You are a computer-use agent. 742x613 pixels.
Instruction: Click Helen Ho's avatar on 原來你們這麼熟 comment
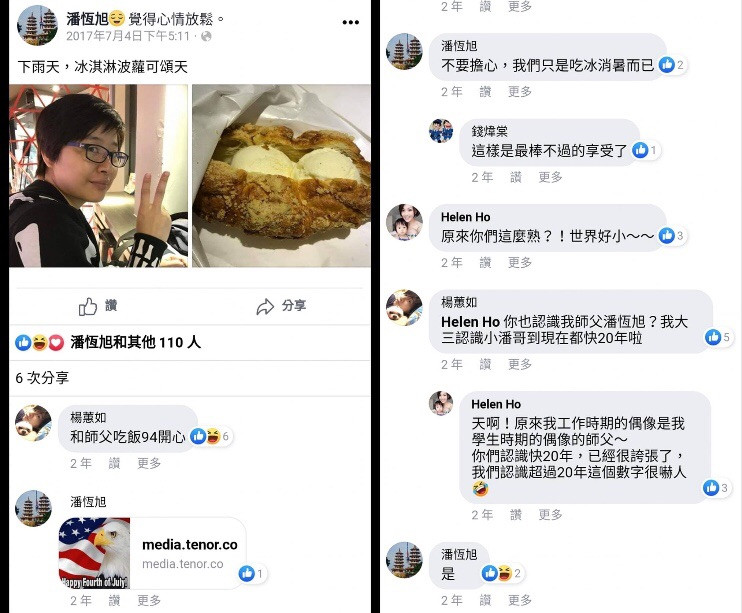point(404,222)
